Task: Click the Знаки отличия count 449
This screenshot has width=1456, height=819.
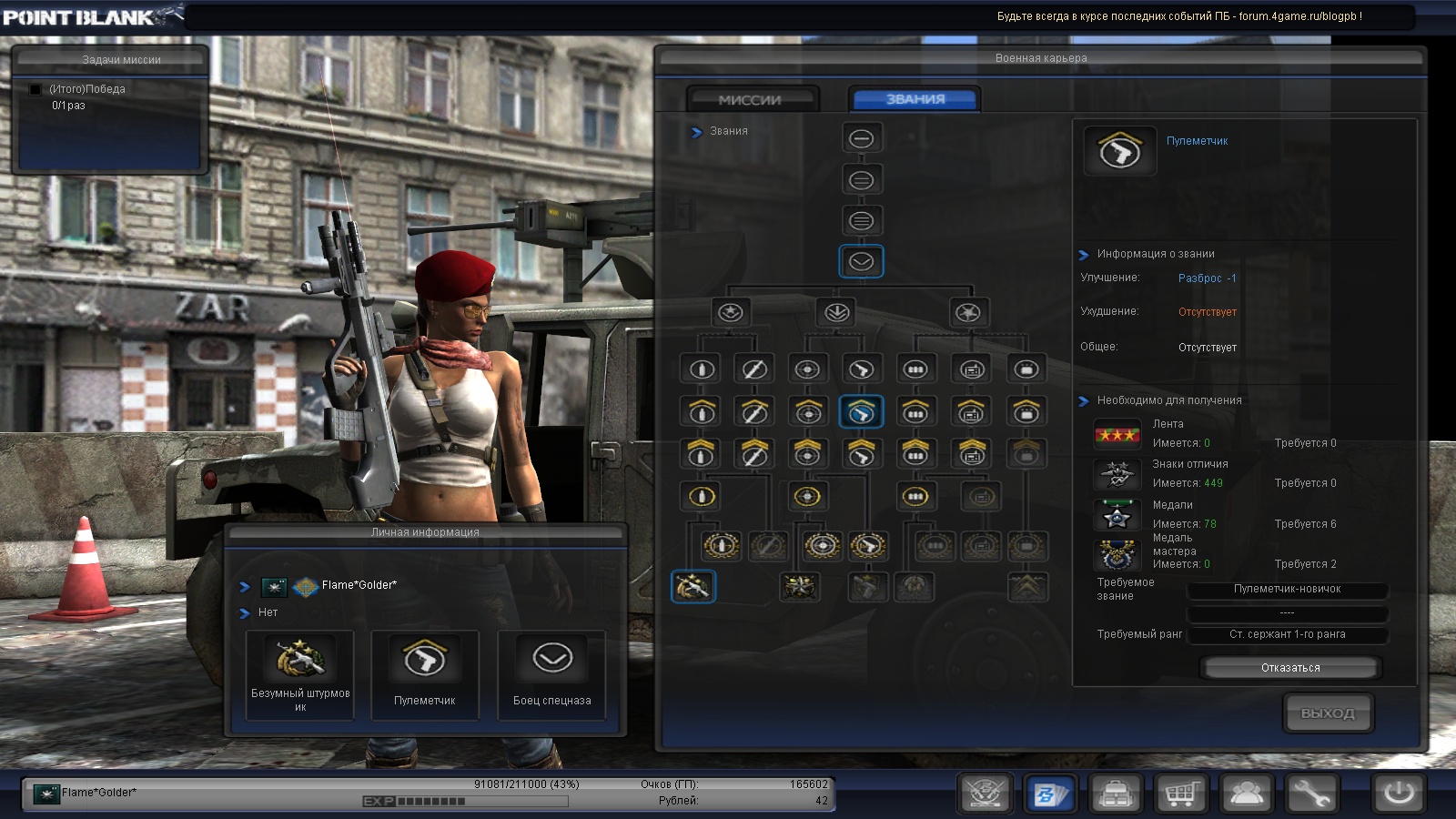Action: click(x=1213, y=483)
